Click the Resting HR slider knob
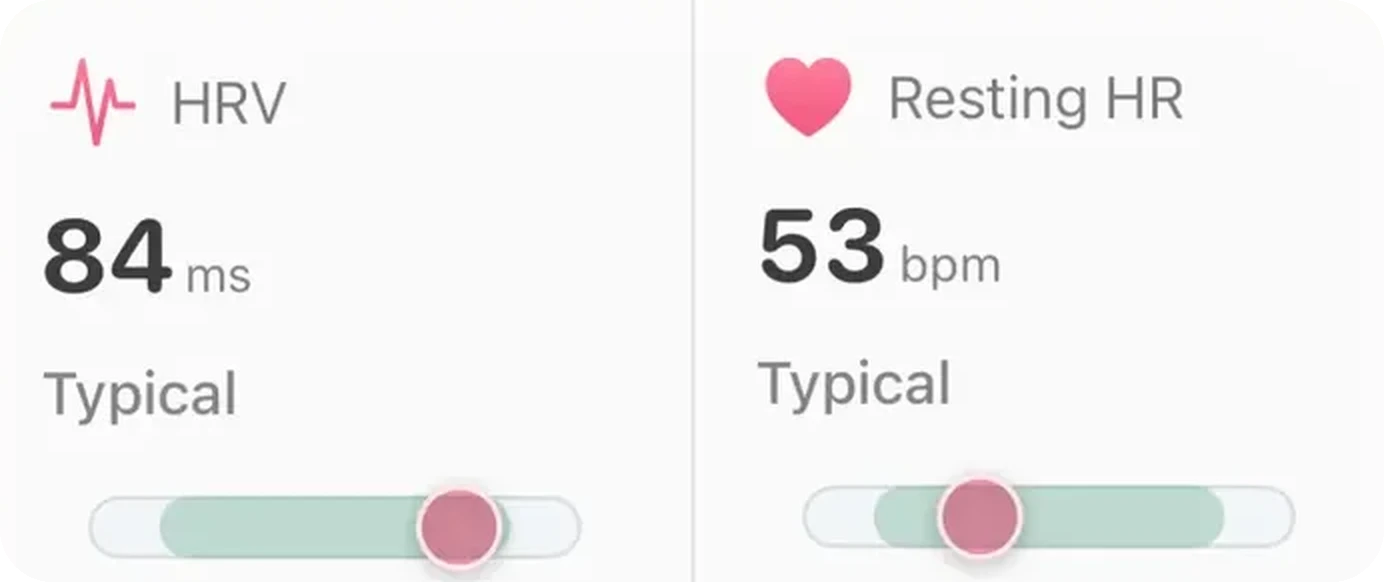 tap(979, 517)
